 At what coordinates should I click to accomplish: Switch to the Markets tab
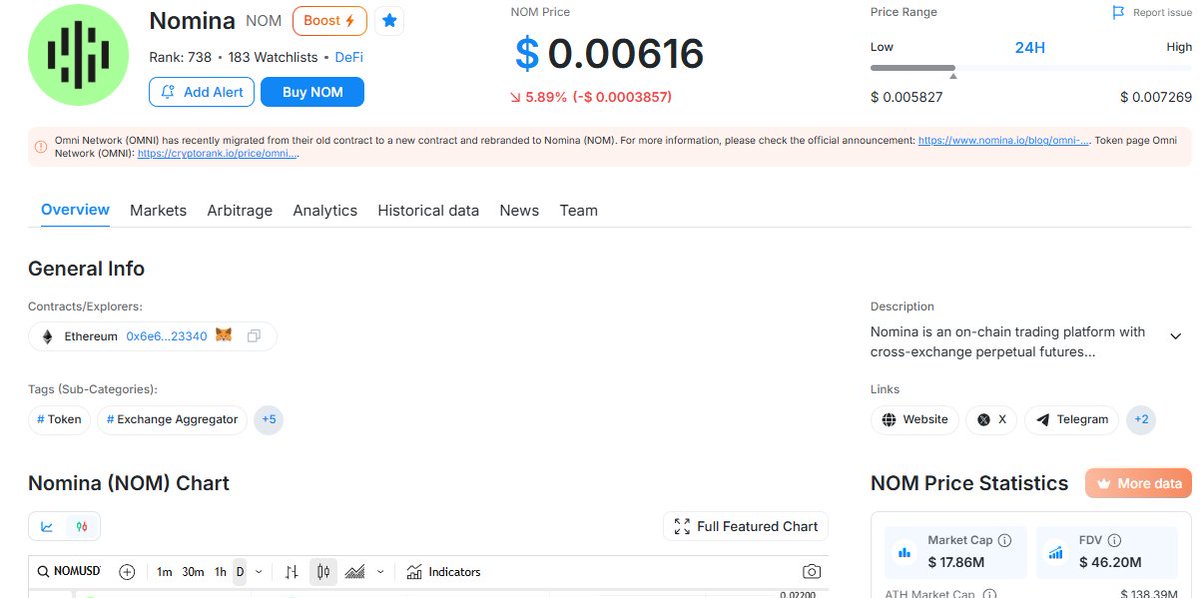pyautogui.click(x=158, y=211)
